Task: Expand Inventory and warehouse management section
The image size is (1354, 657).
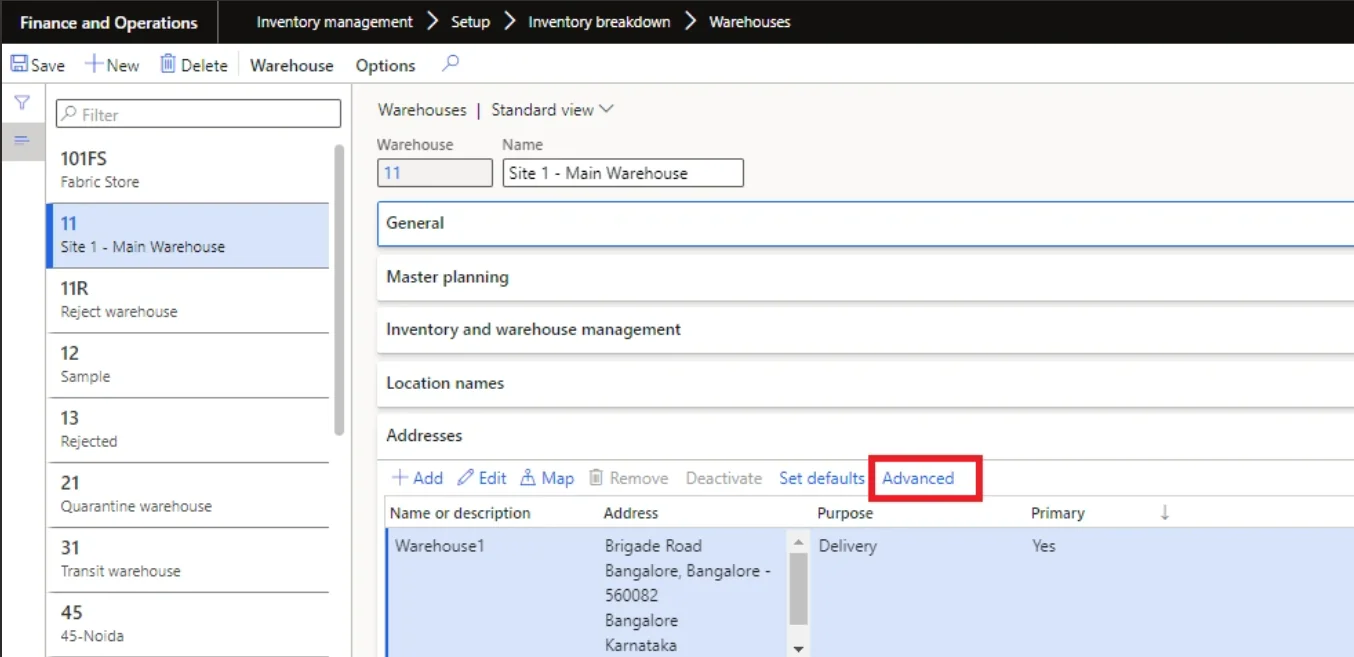Action: click(865, 329)
